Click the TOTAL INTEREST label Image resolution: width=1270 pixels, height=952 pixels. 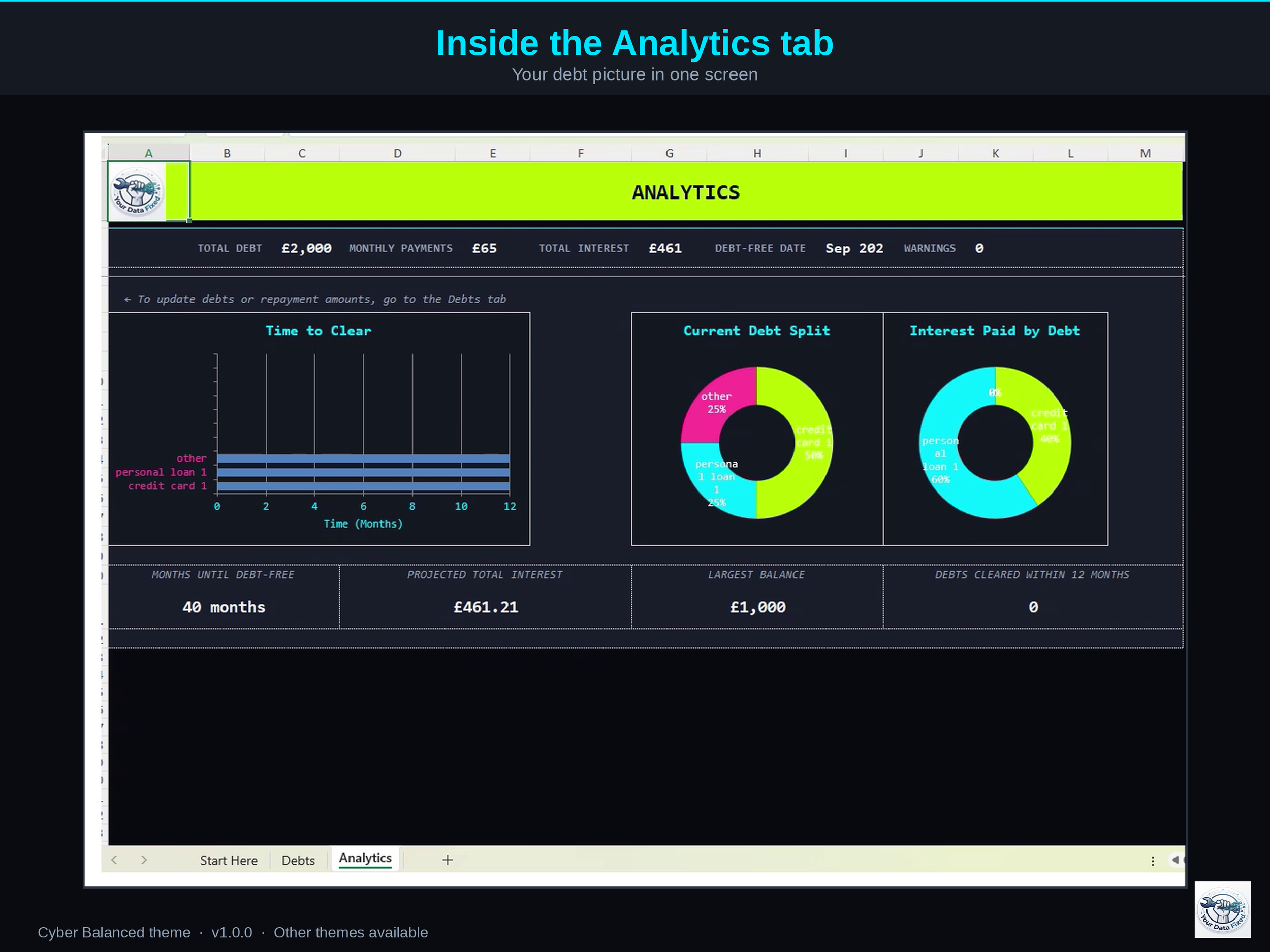[583, 248]
